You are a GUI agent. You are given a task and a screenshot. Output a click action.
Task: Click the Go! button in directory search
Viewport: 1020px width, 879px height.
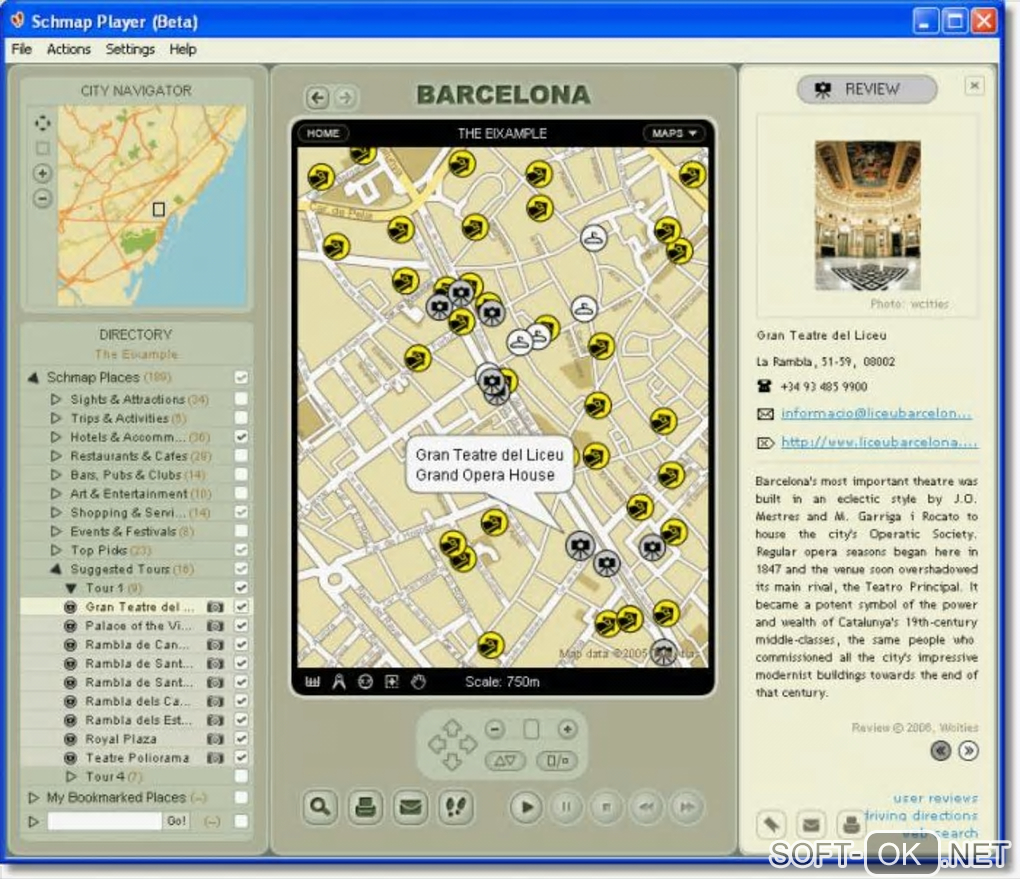point(176,821)
